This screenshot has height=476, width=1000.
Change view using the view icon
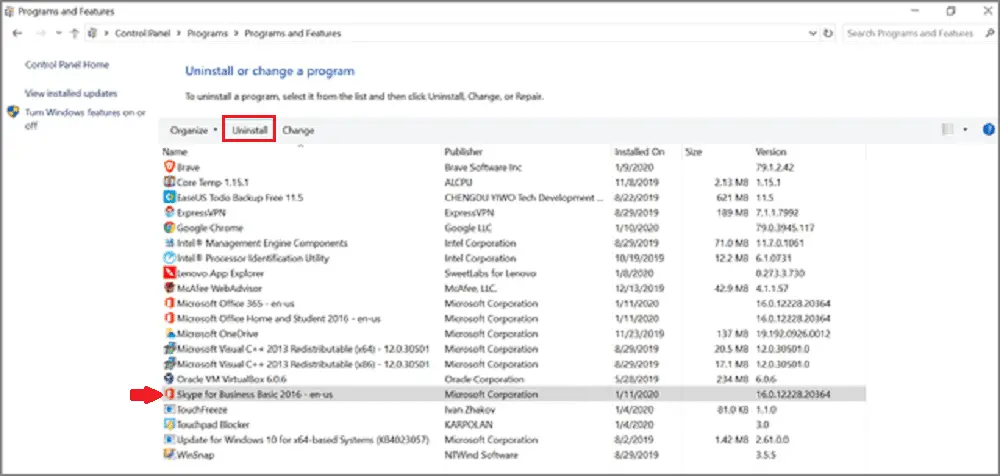coord(948,130)
